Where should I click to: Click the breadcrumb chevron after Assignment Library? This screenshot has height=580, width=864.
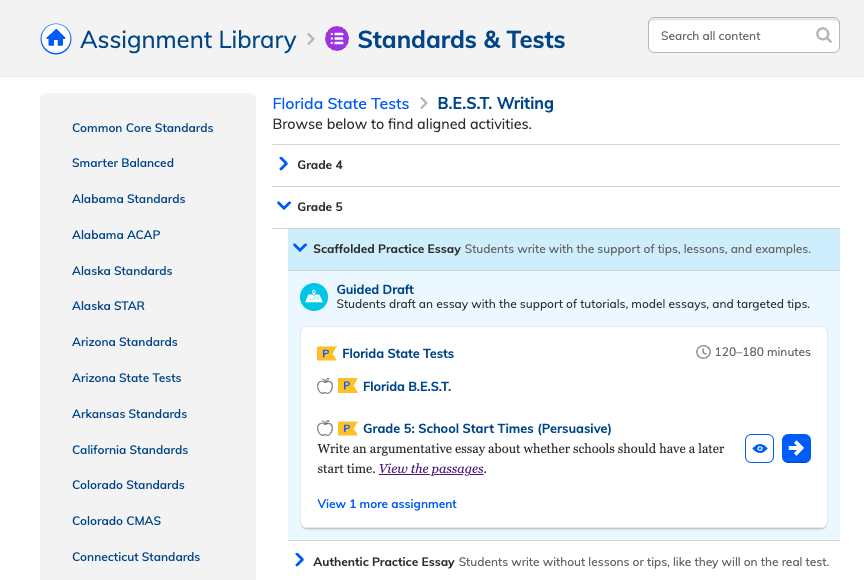pyautogui.click(x=311, y=39)
